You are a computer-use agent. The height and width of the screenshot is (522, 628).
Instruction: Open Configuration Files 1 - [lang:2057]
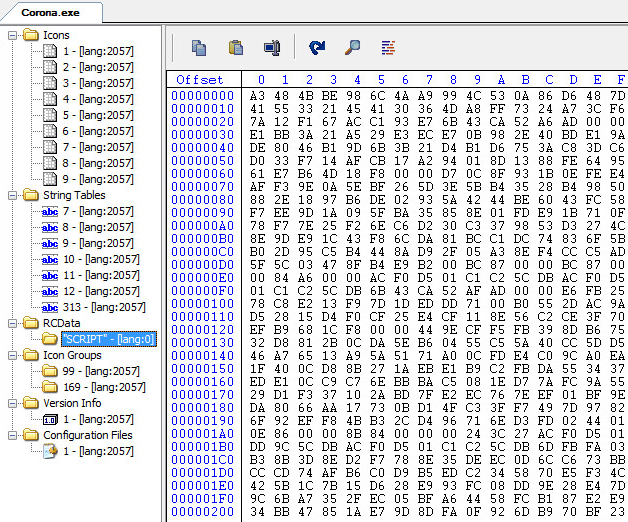click(98, 451)
